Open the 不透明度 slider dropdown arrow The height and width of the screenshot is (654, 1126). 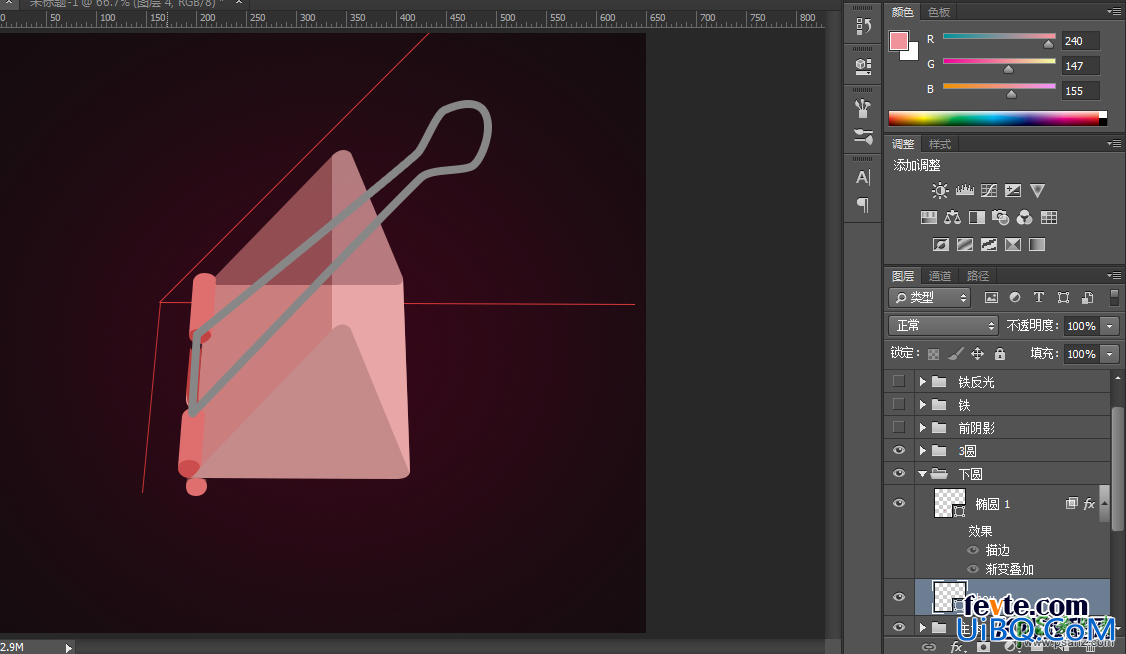coord(1109,326)
